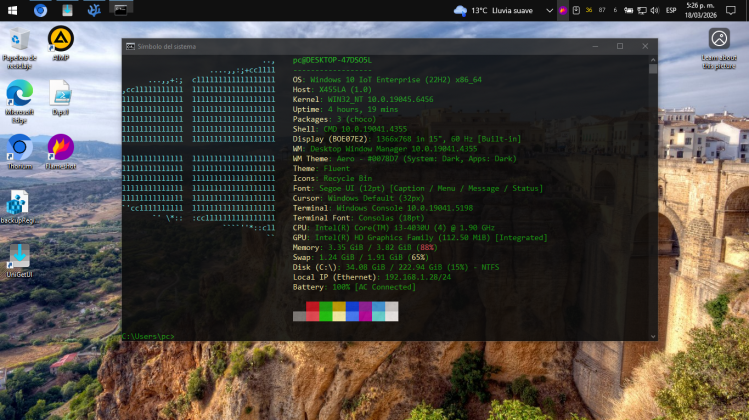Open the Start menu Windows button

[x=13, y=10]
